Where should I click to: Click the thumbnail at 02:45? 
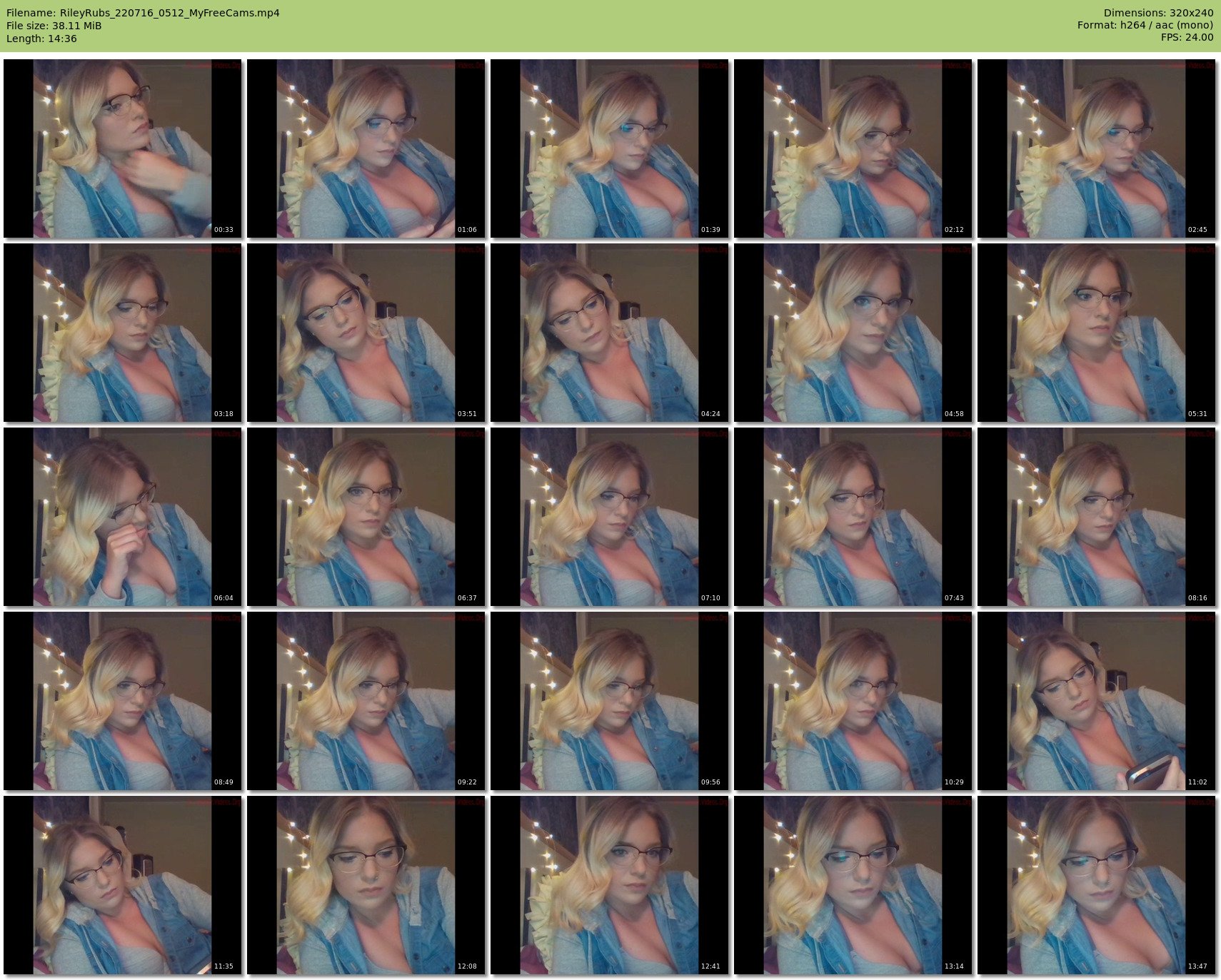(x=1097, y=148)
